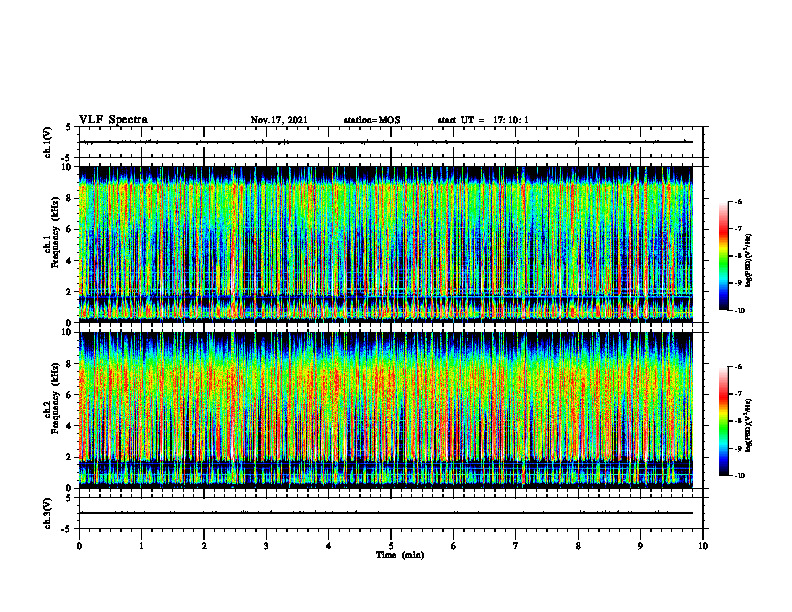This screenshot has height=612, width=792.
Task: Click the "-10" tick on ch.1 color bar
Action: [739, 310]
